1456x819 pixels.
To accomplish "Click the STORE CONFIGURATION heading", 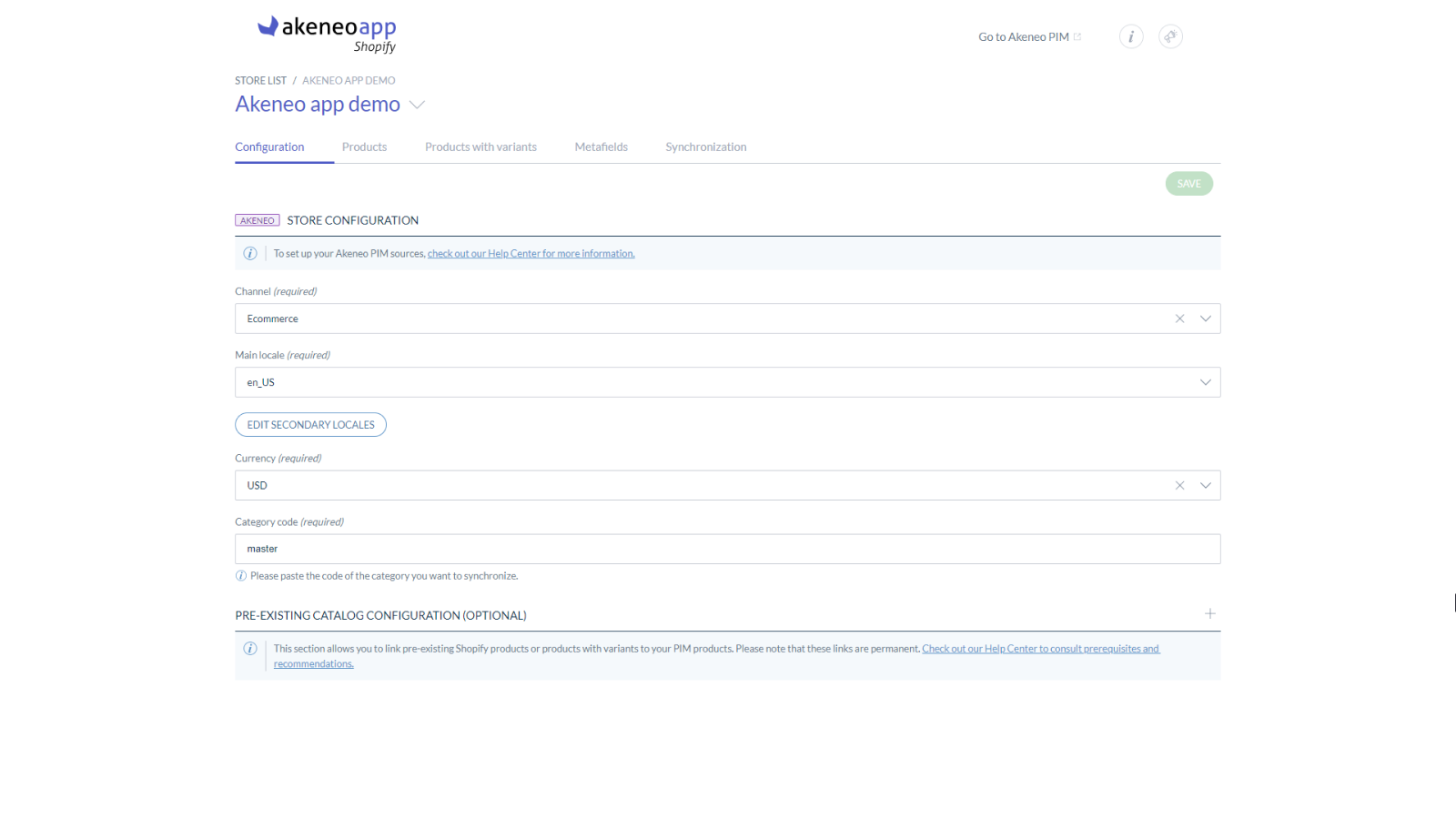I will [x=353, y=220].
